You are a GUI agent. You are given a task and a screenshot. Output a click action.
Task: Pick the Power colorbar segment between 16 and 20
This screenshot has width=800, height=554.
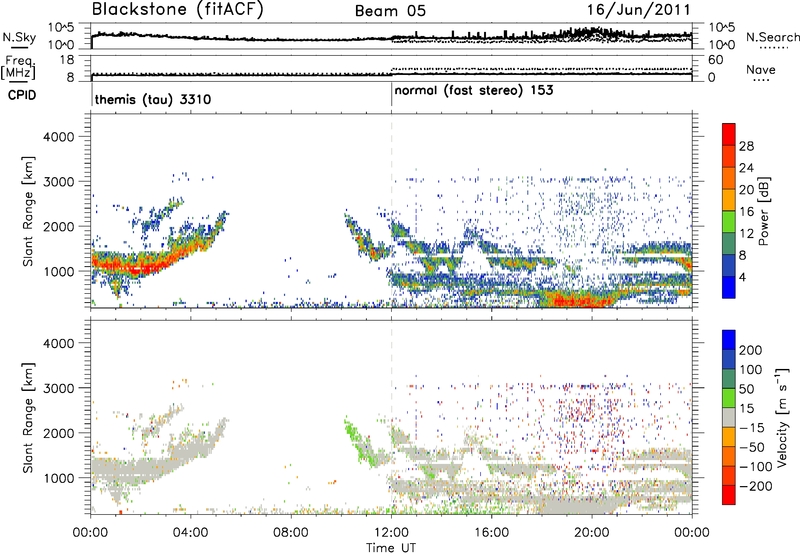coord(729,200)
